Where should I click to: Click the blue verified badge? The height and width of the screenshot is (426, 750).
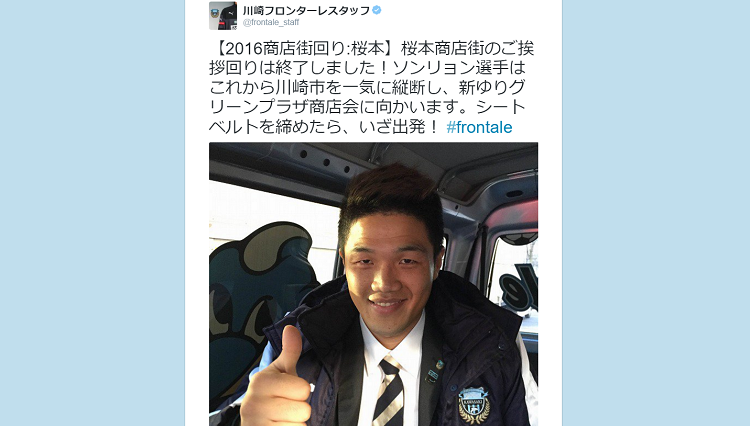pyautogui.click(x=377, y=10)
